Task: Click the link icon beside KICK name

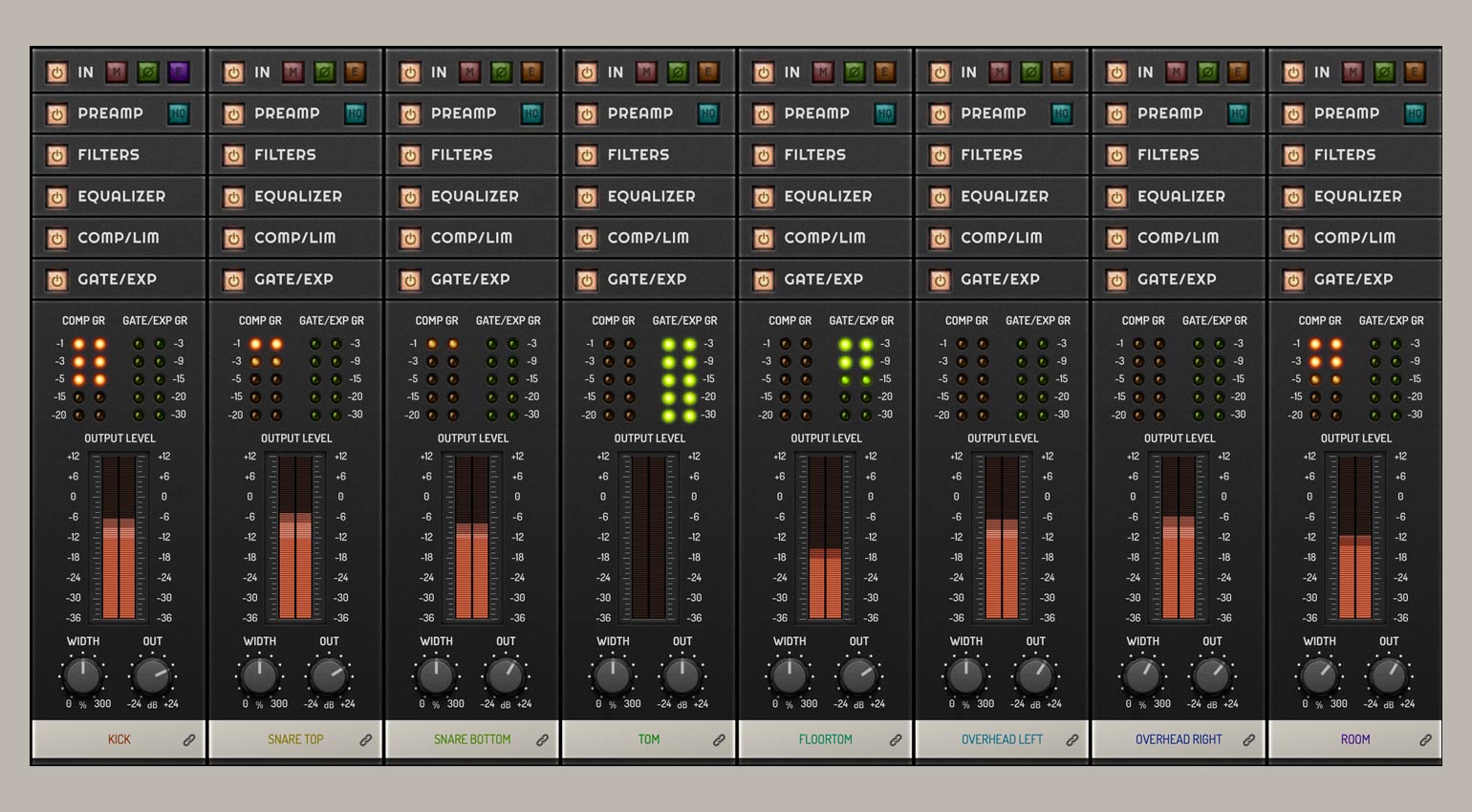Action: pos(189,739)
